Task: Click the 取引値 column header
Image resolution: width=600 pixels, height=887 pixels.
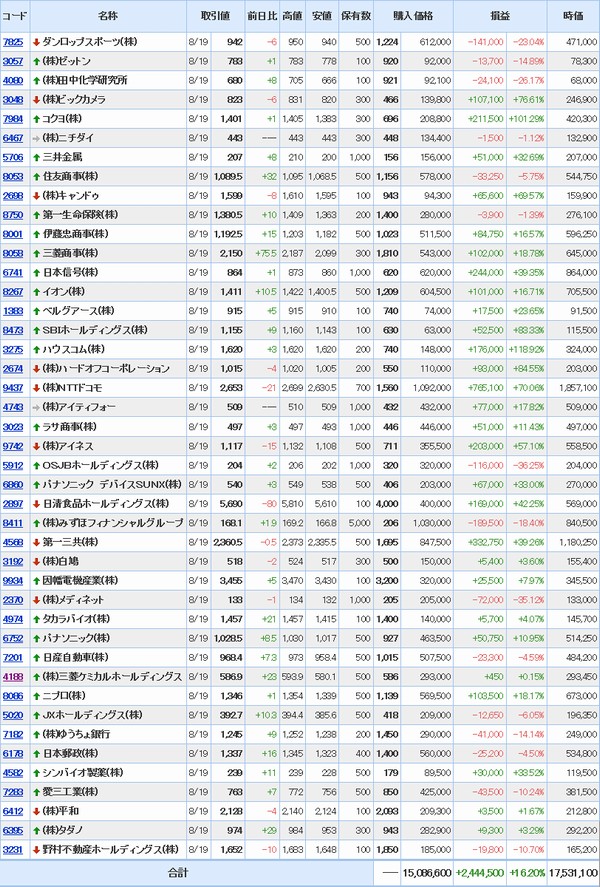Action: tap(215, 16)
